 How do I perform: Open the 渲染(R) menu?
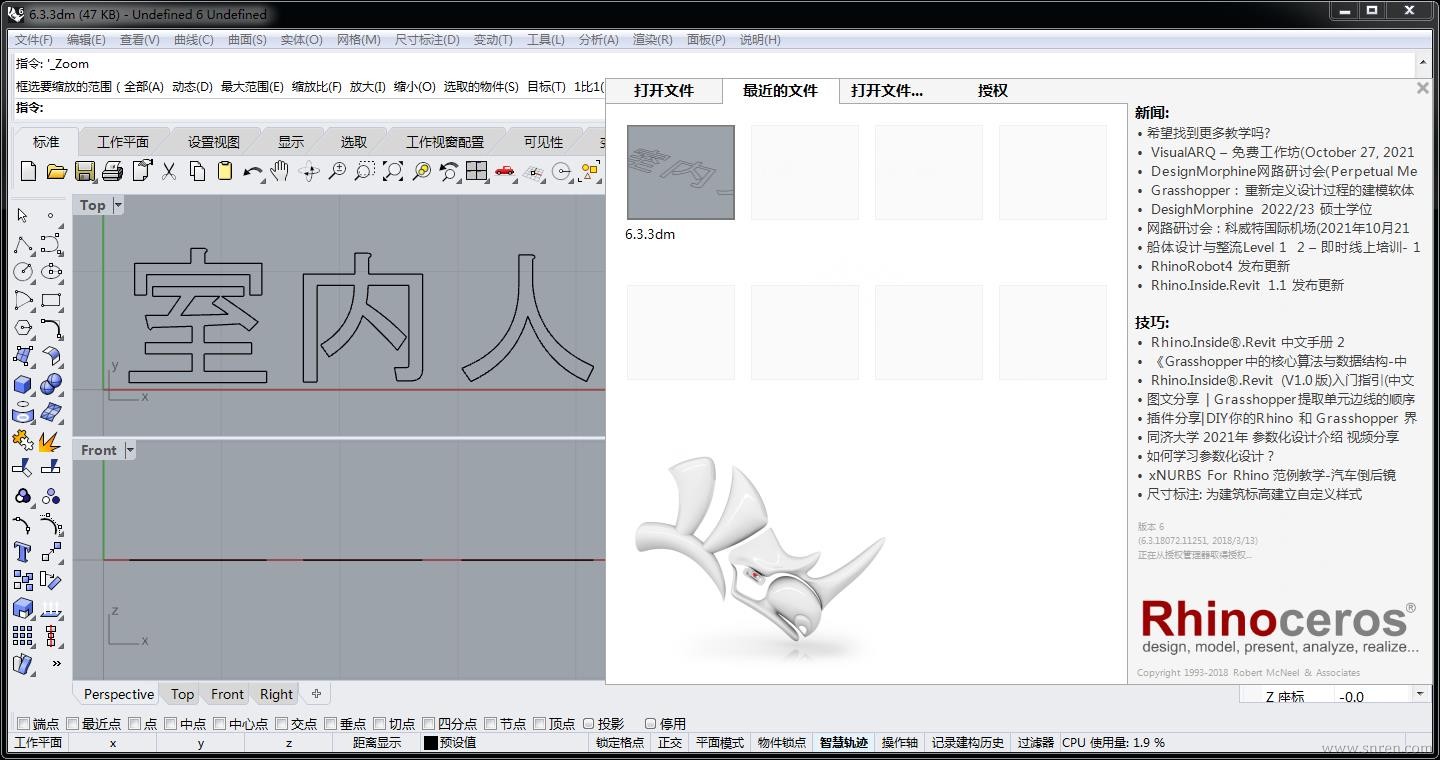(652, 40)
